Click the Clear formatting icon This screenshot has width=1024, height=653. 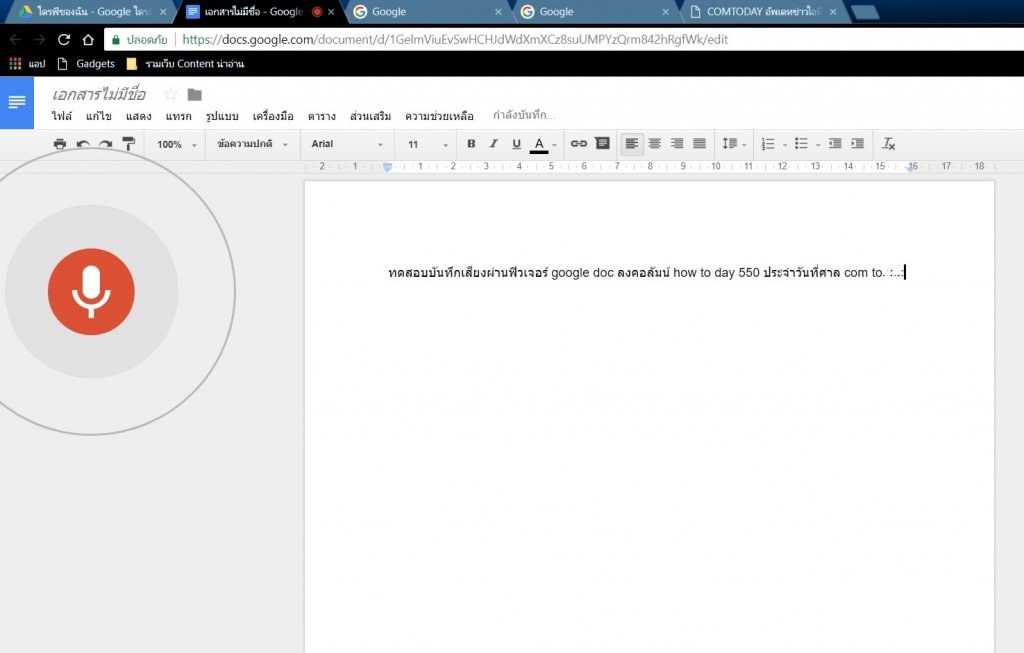(x=887, y=143)
